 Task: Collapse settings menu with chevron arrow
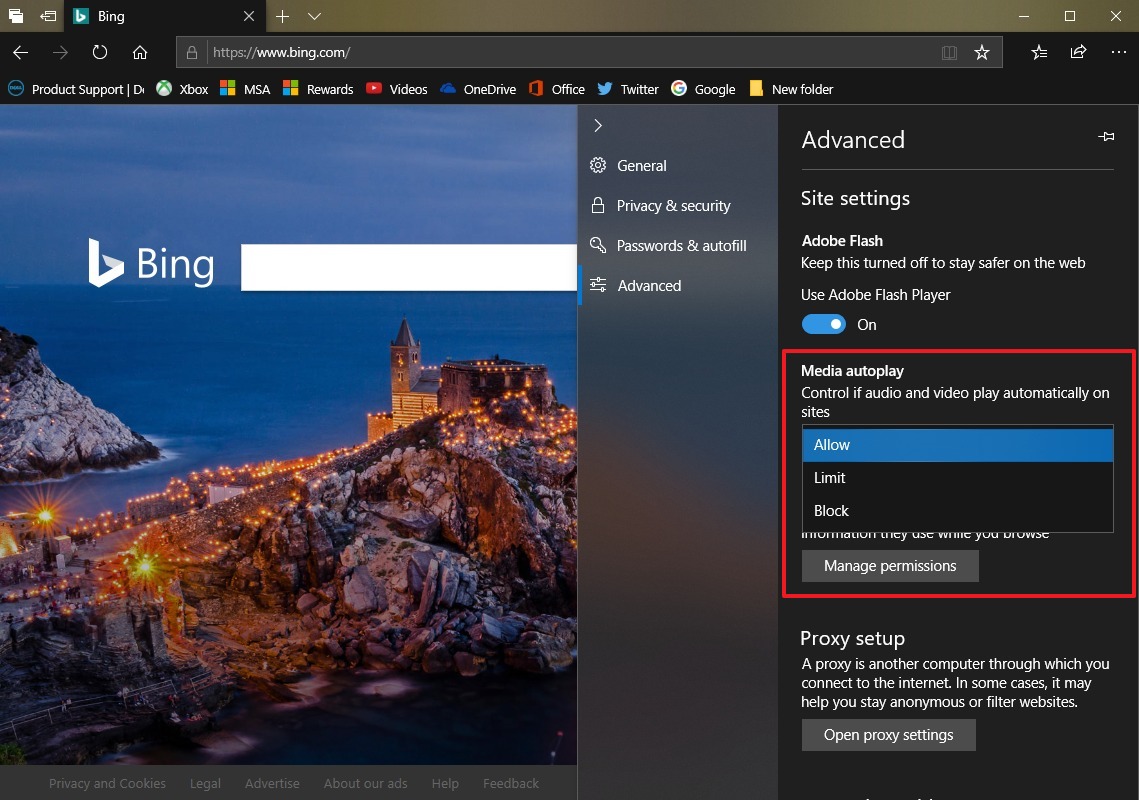point(598,126)
